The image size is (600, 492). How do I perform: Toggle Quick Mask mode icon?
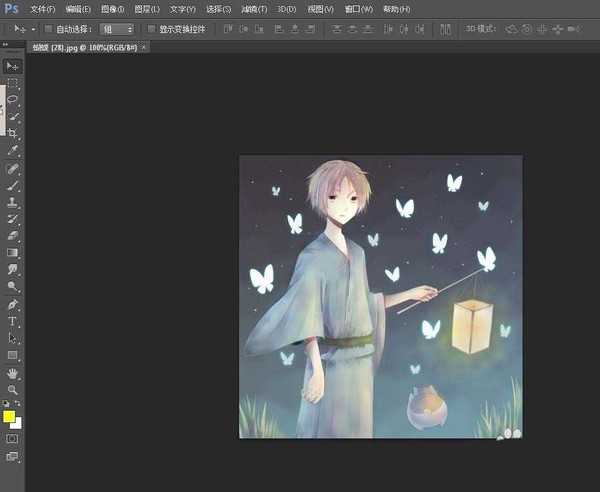13,438
